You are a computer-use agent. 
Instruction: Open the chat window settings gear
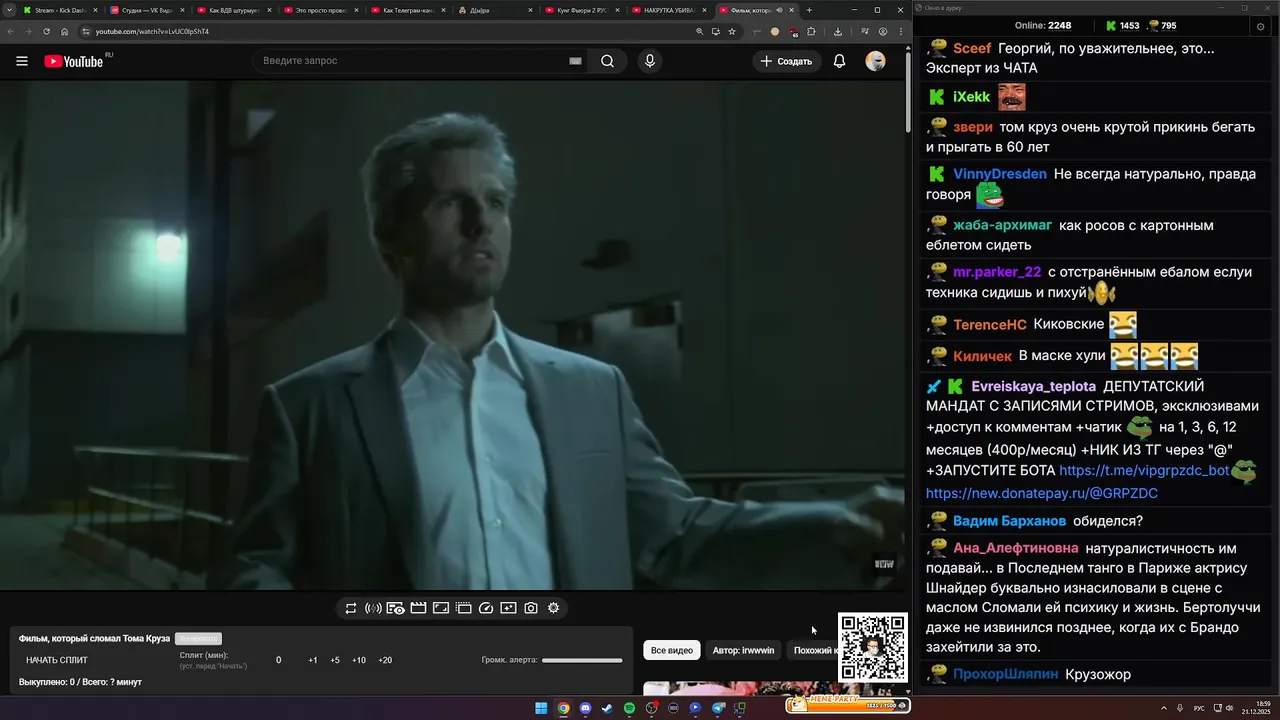1260,26
